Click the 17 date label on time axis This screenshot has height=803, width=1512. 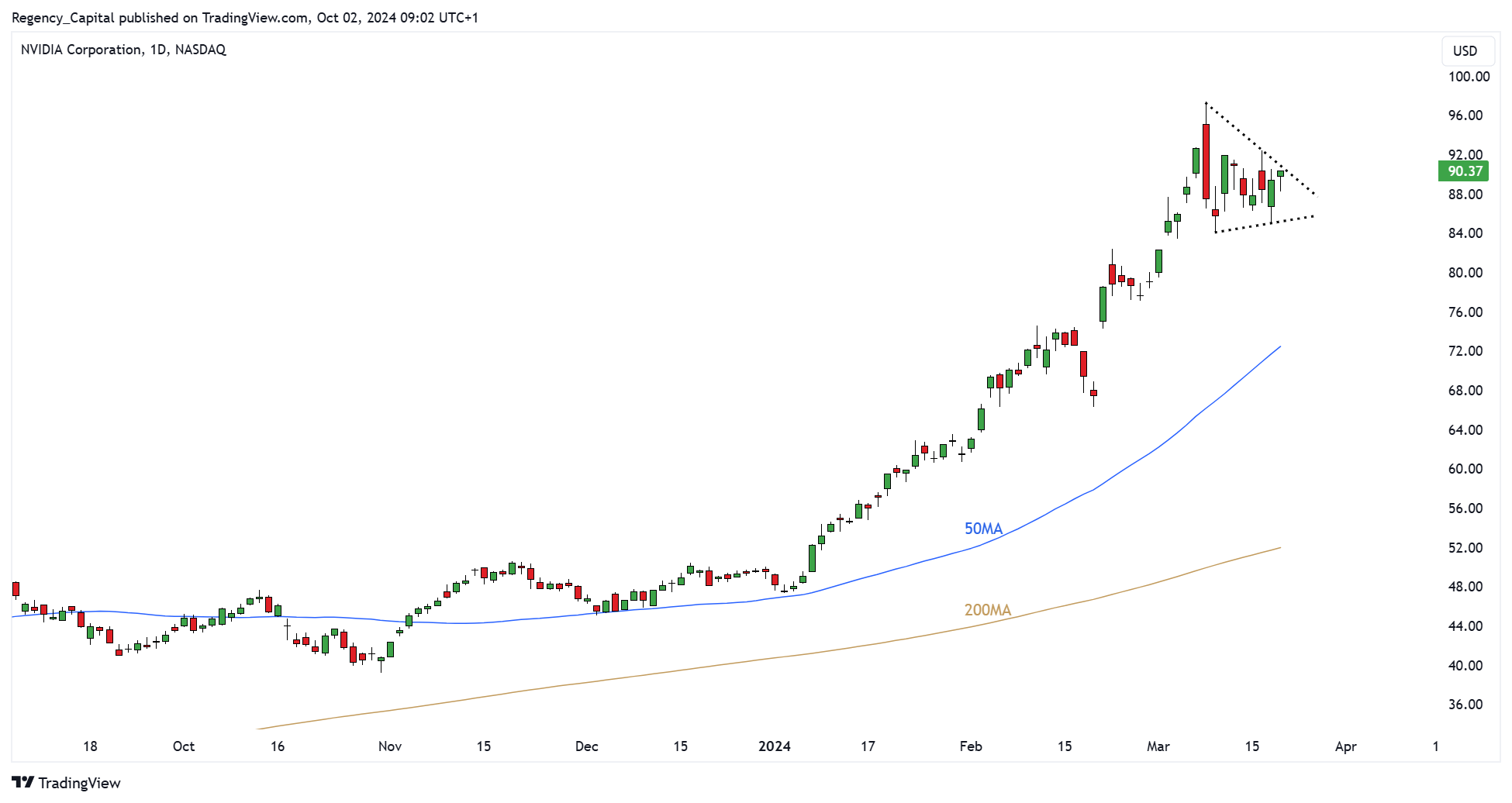pos(868,746)
